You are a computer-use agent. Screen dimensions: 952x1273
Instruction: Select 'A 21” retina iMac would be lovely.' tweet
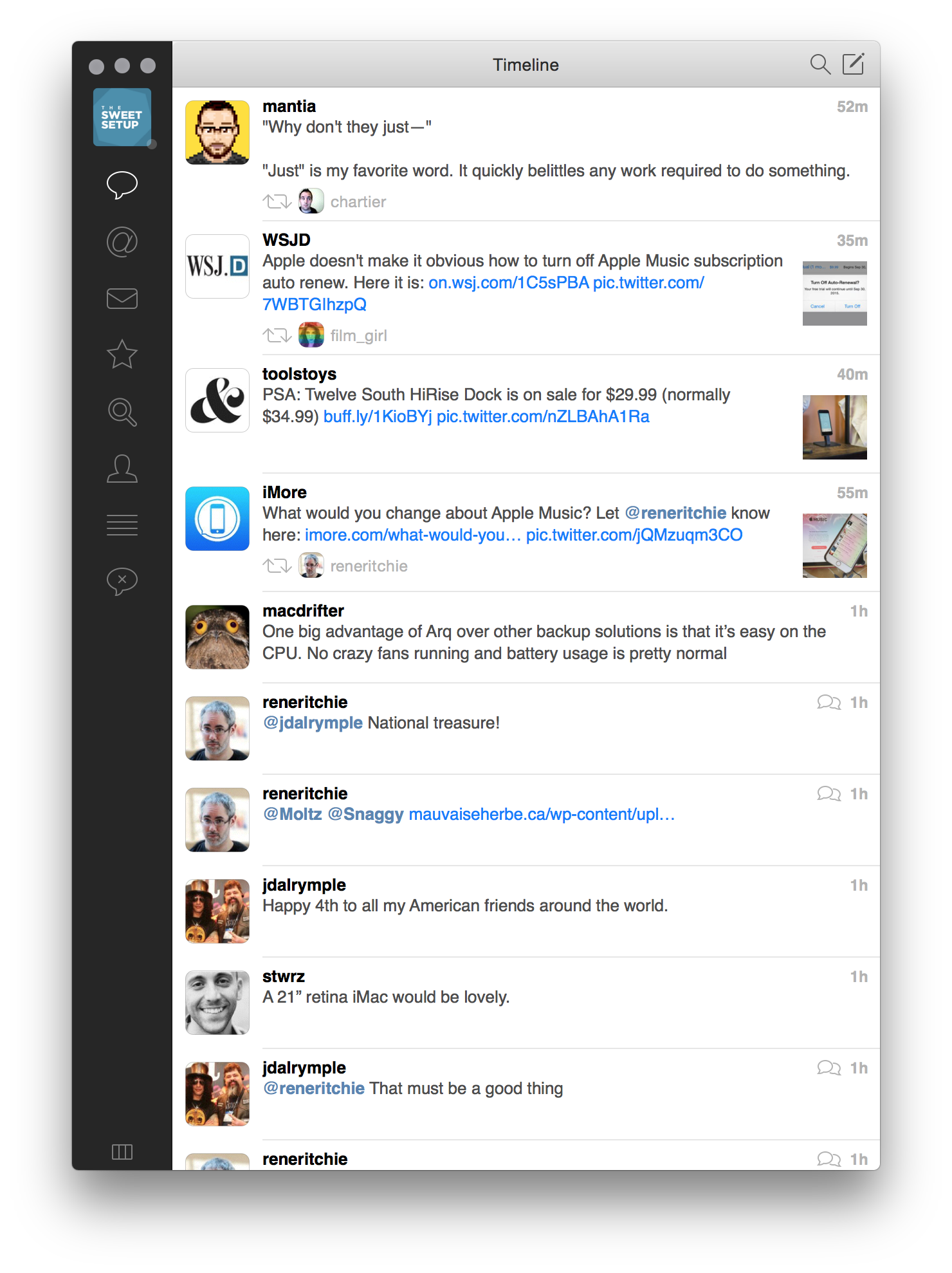(x=386, y=998)
